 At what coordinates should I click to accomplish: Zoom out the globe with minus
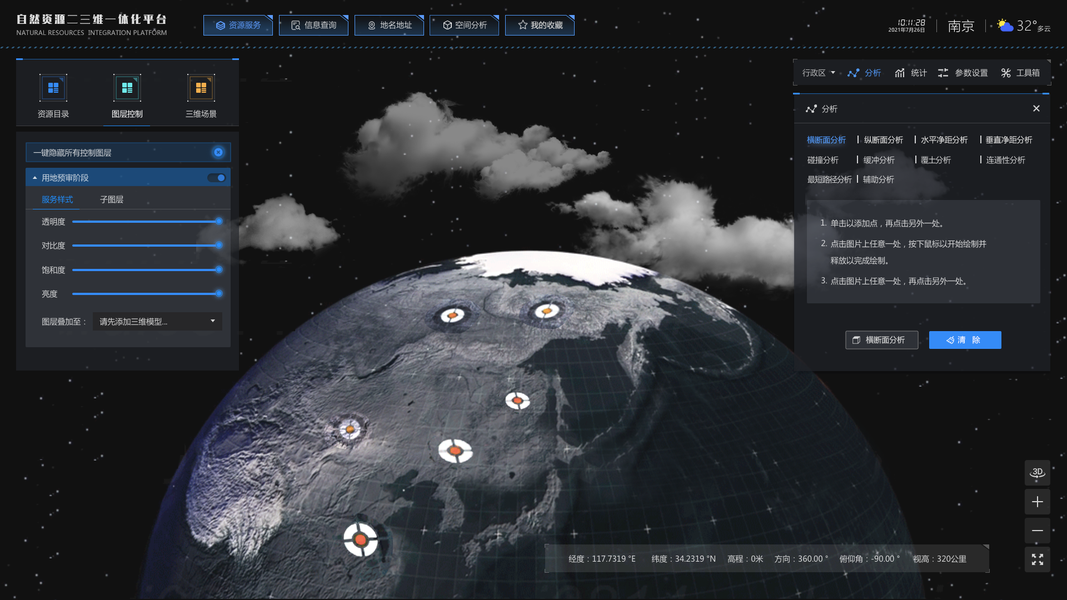coord(1037,531)
